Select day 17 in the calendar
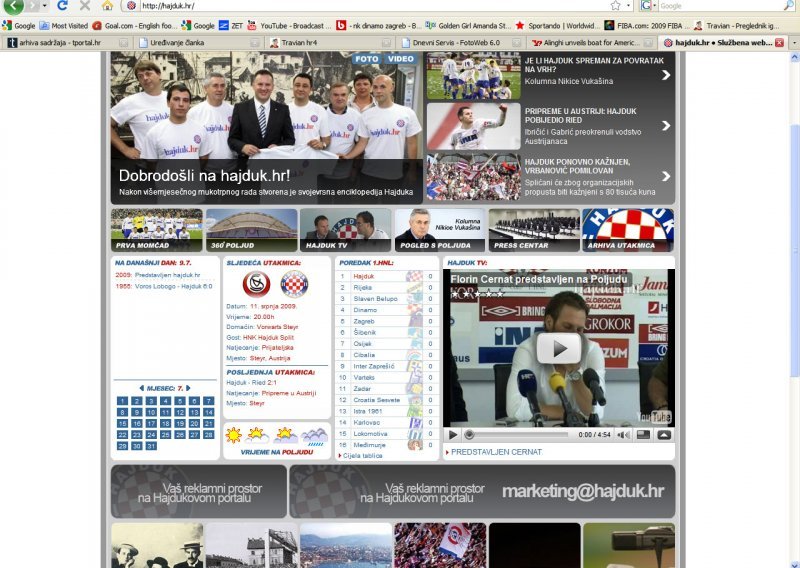 click(151, 424)
